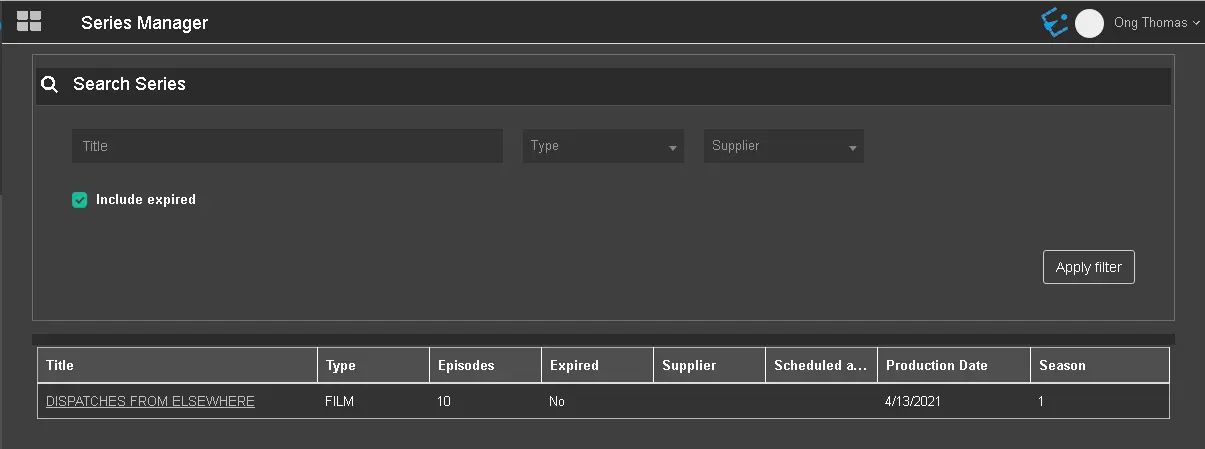Click the Apply filter button

(x=1088, y=267)
